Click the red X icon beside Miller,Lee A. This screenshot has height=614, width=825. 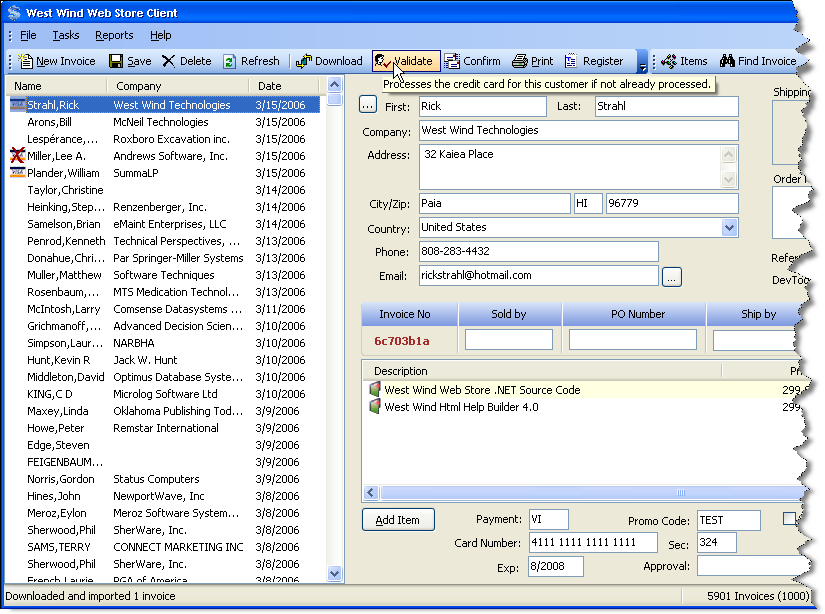pos(17,155)
